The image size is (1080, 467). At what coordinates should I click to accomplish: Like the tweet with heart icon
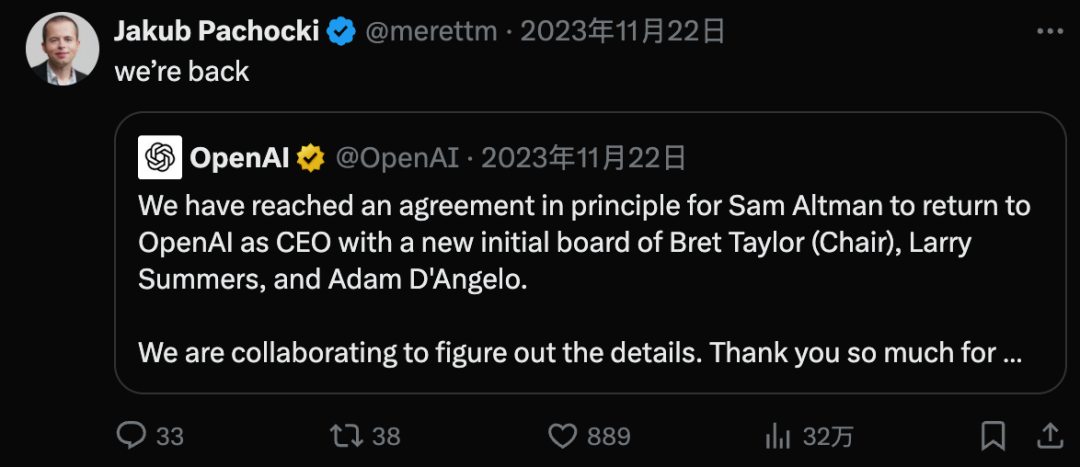tap(565, 436)
